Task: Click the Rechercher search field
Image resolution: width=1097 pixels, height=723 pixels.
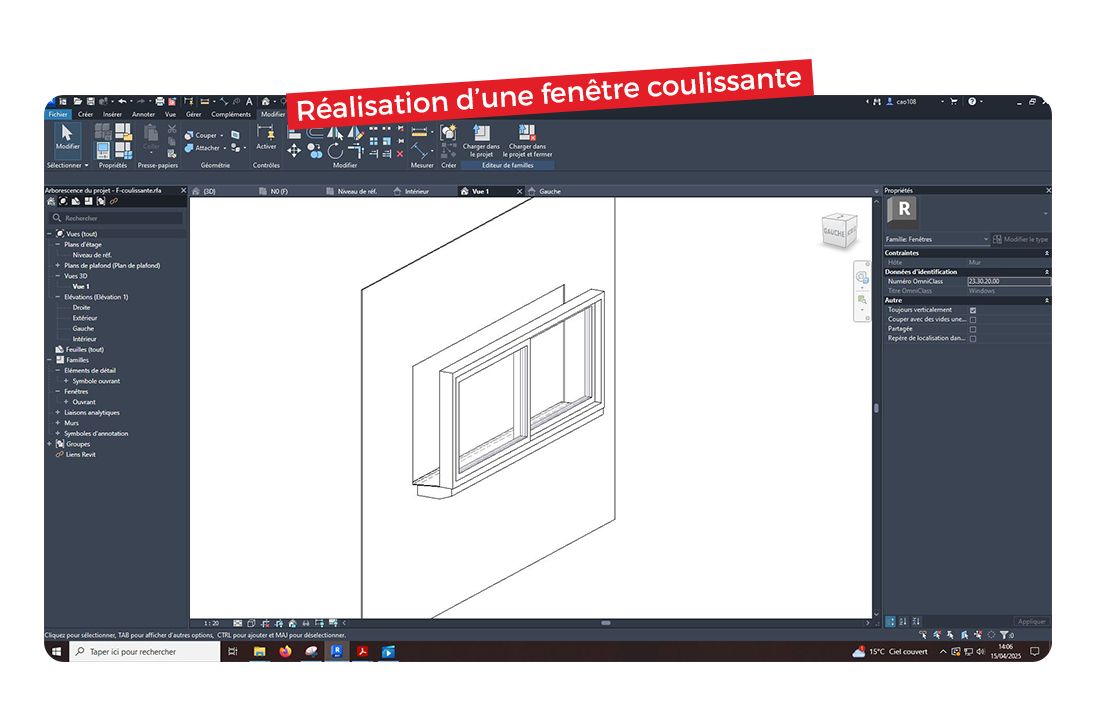Action: pyautogui.click(x=120, y=217)
